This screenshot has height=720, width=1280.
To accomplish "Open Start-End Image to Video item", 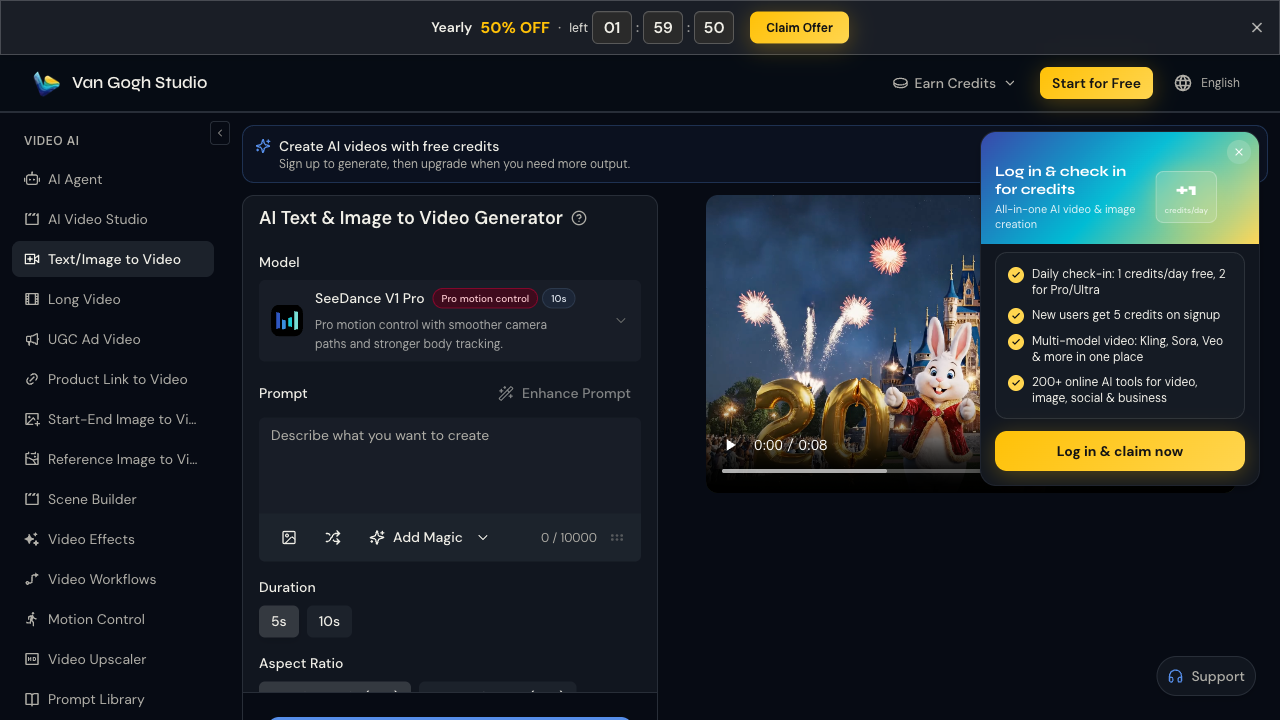I will point(113,419).
